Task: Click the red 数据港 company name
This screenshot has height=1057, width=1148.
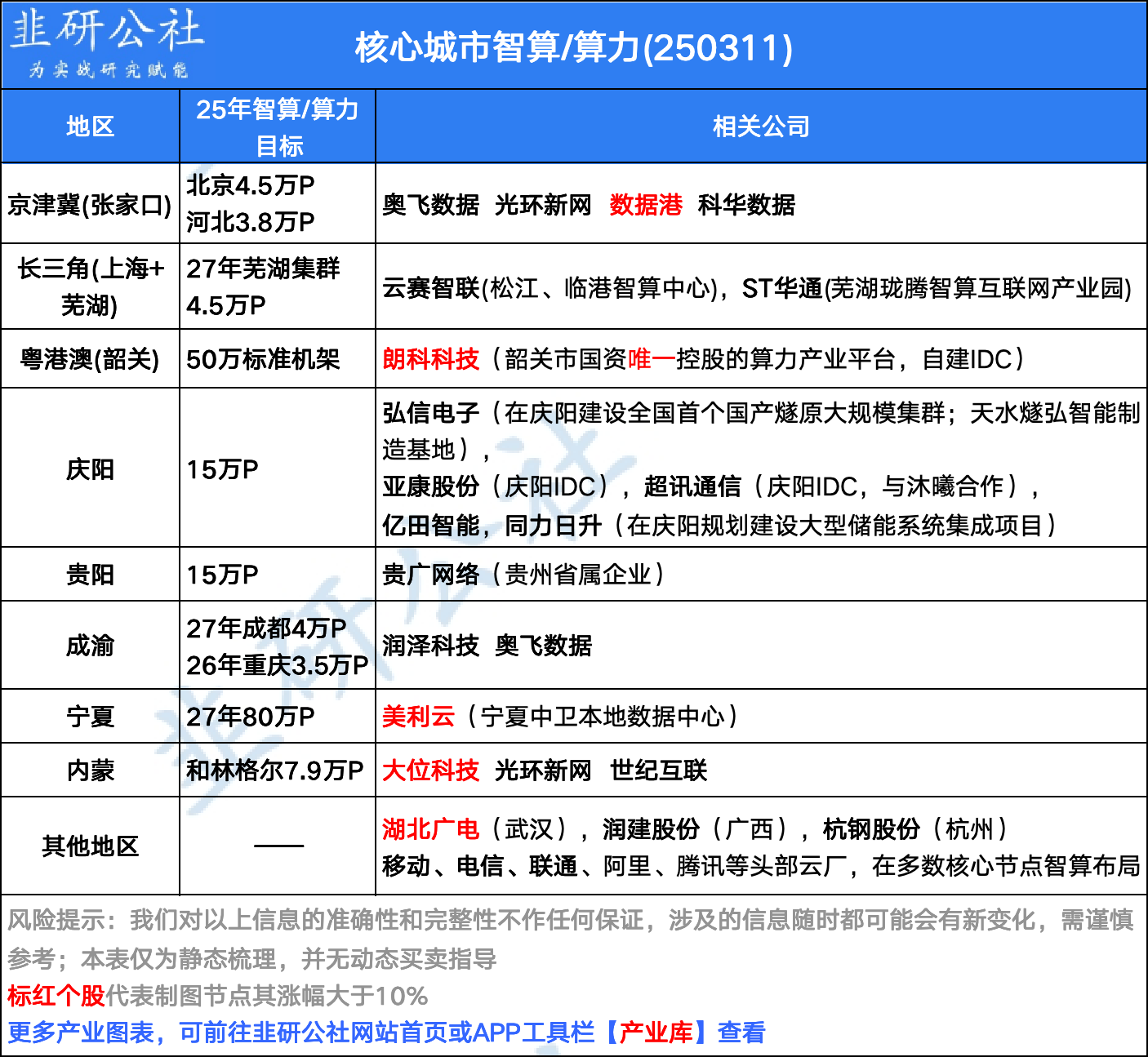Action: point(645,205)
